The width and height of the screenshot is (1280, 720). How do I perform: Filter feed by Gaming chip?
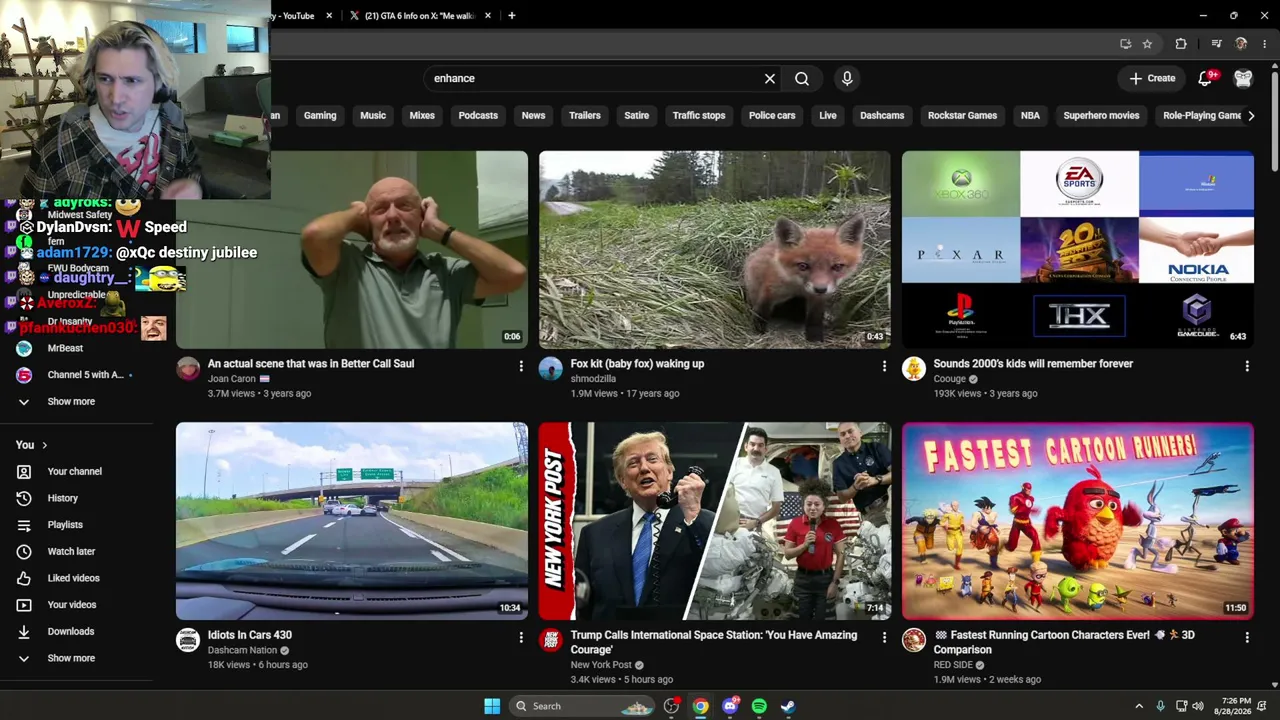(320, 116)
